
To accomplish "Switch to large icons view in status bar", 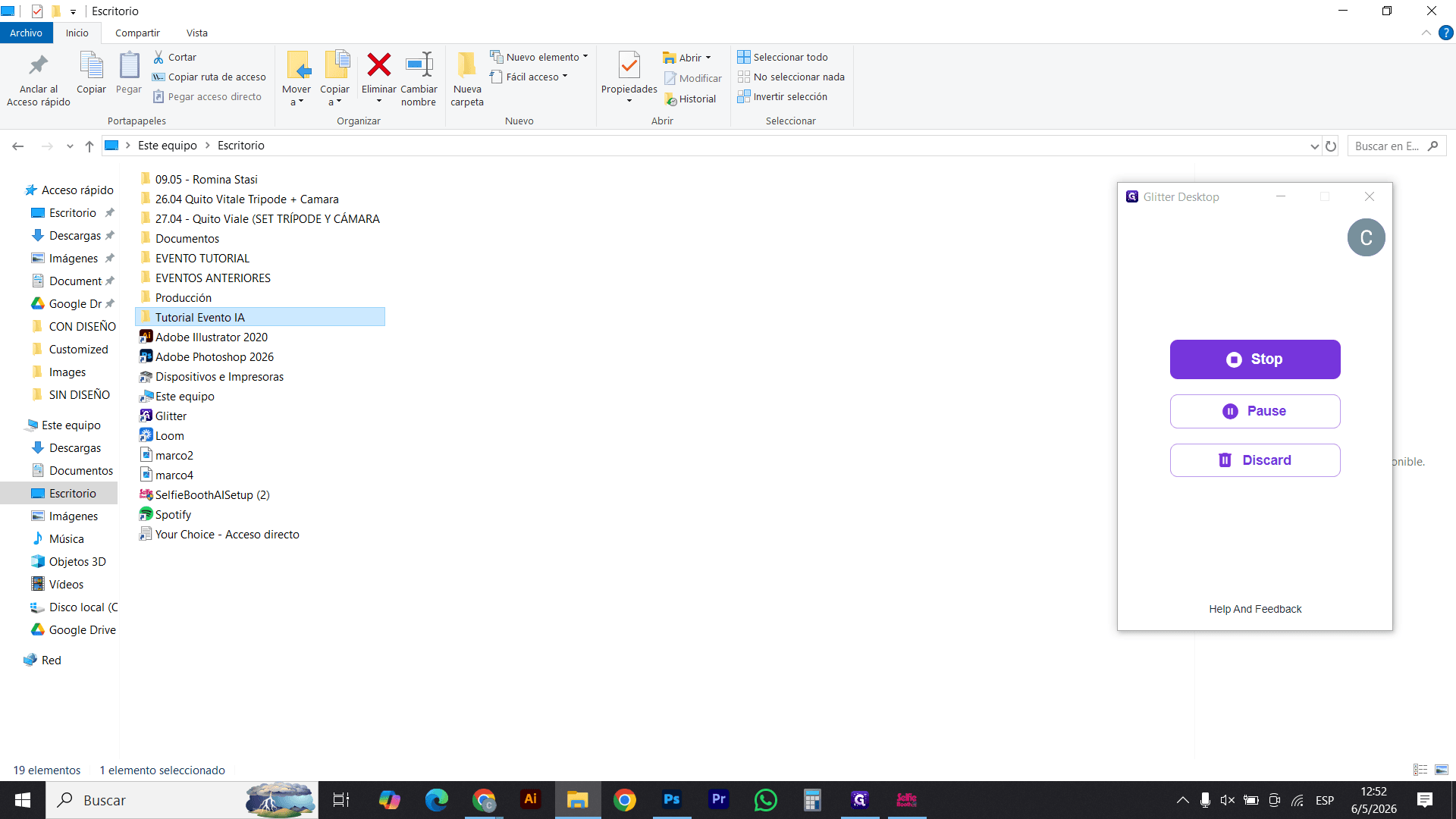I will (1442, 770).
